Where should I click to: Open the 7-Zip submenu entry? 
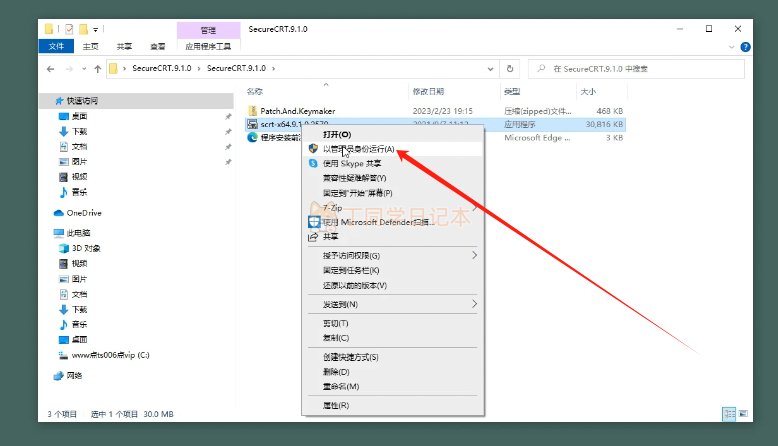pos(392,207)
